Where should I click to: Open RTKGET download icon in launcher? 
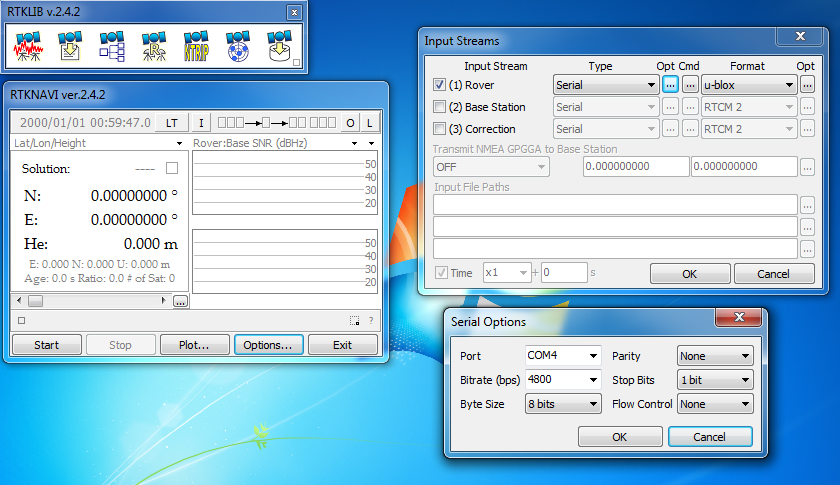[279, 46]
